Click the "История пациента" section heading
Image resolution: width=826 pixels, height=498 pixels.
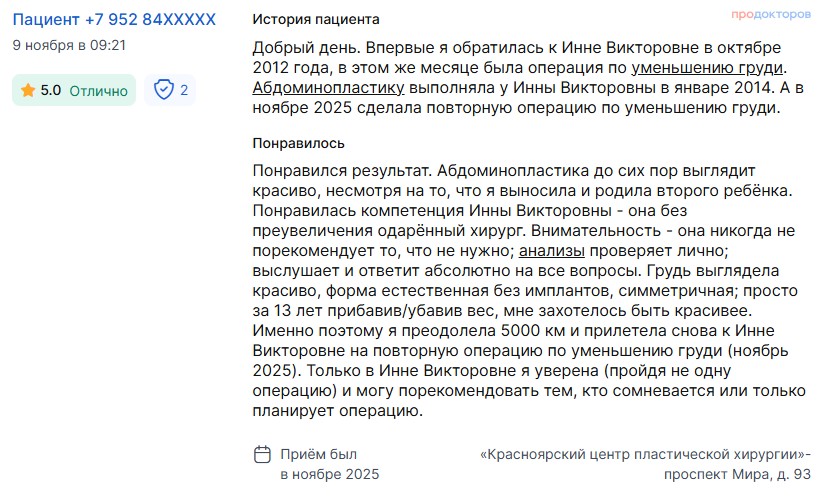point(315,19)
